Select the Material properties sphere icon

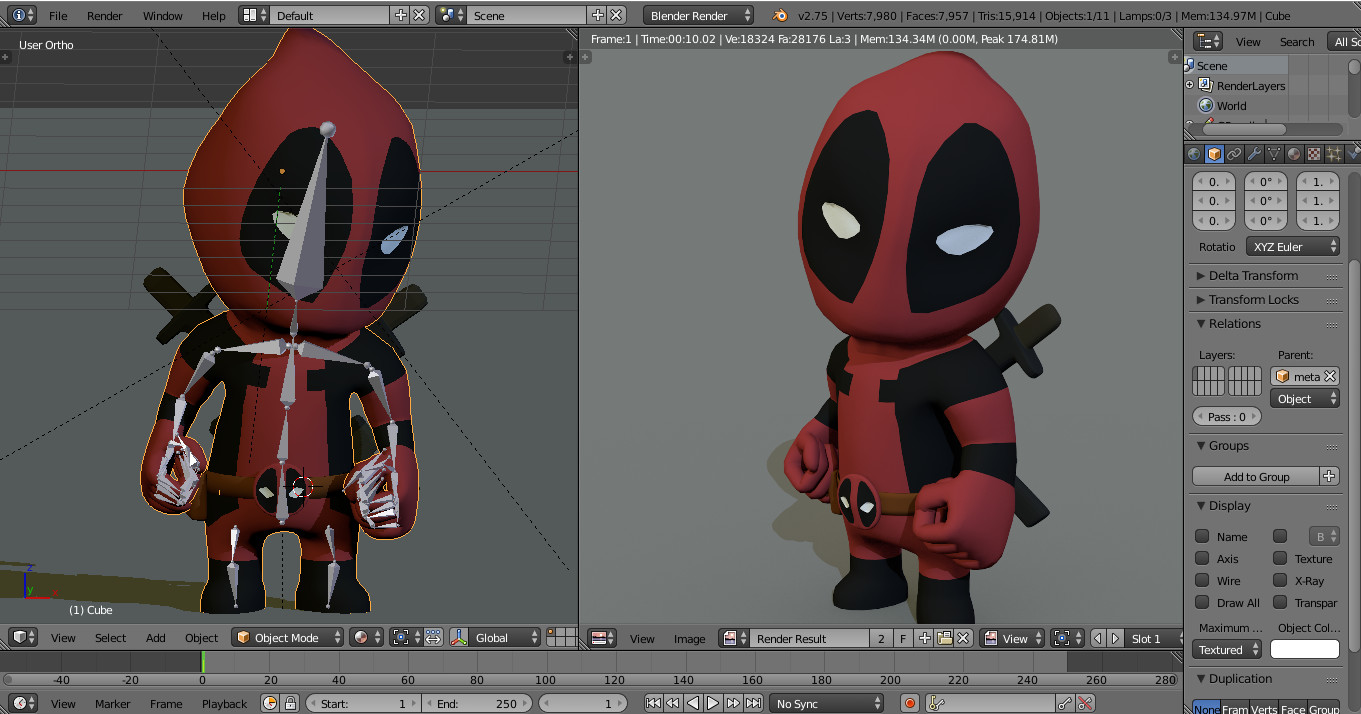click(x=1293, y=153)
